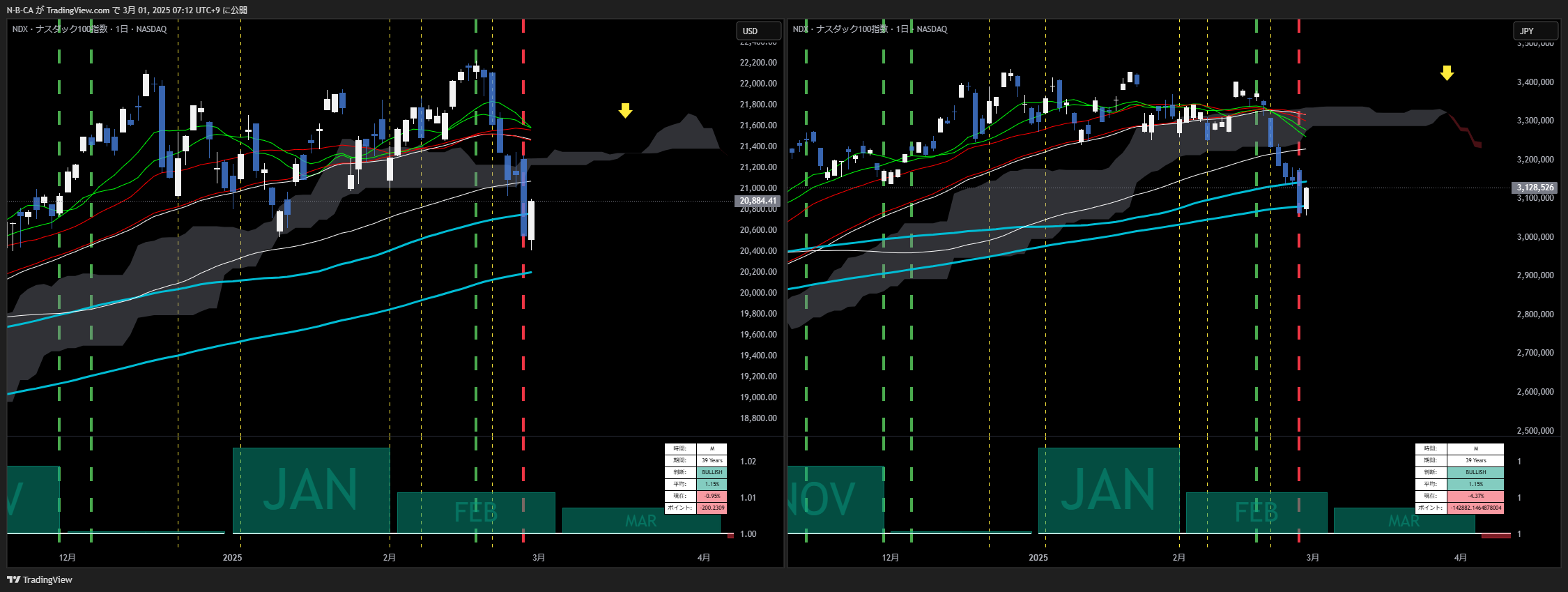
Task: Click the 4月 date label on USD chart
Action: (704, 558)
